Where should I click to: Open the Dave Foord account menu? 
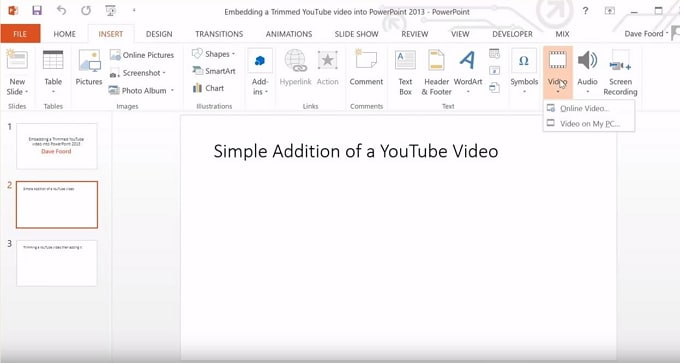coord(646,34)
